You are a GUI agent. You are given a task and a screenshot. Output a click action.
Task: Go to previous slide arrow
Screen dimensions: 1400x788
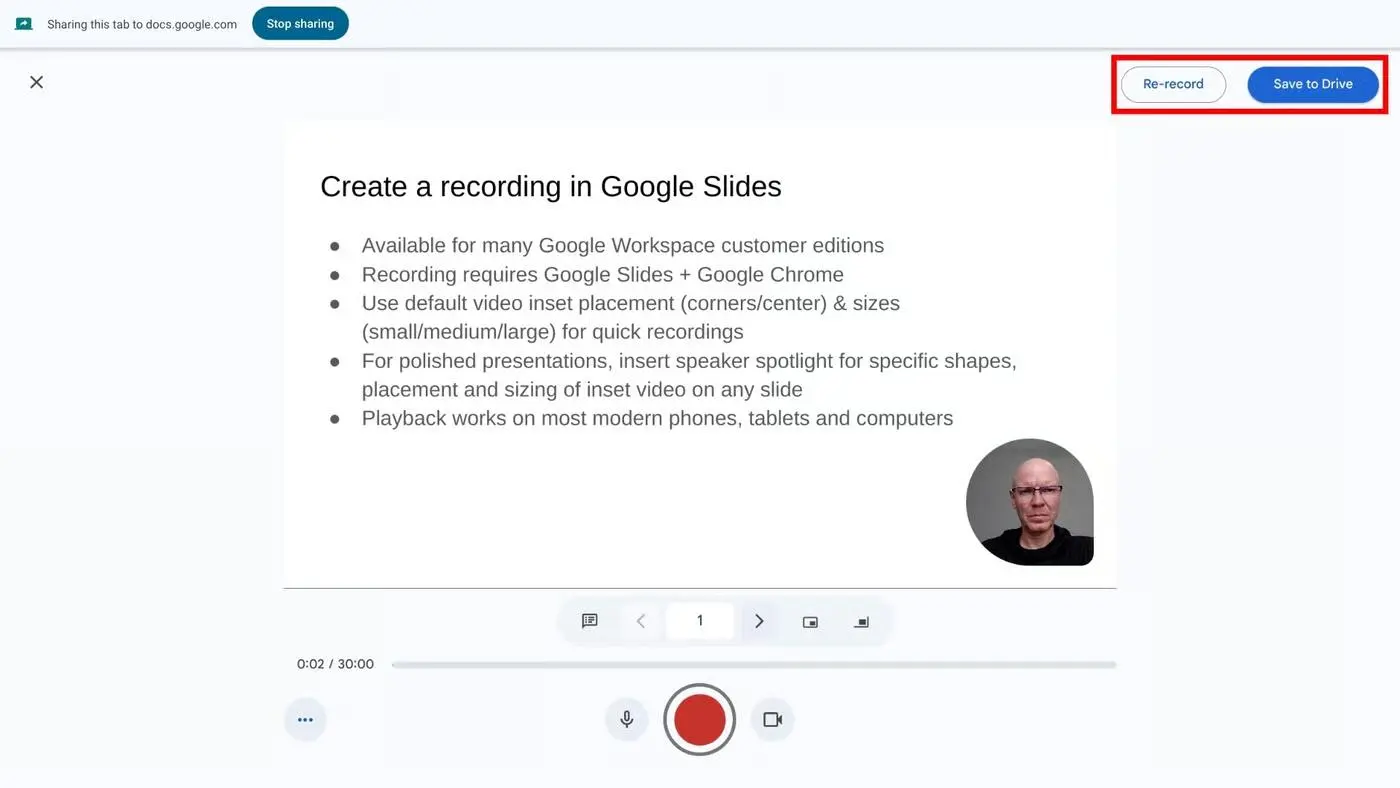pos(641,621)
